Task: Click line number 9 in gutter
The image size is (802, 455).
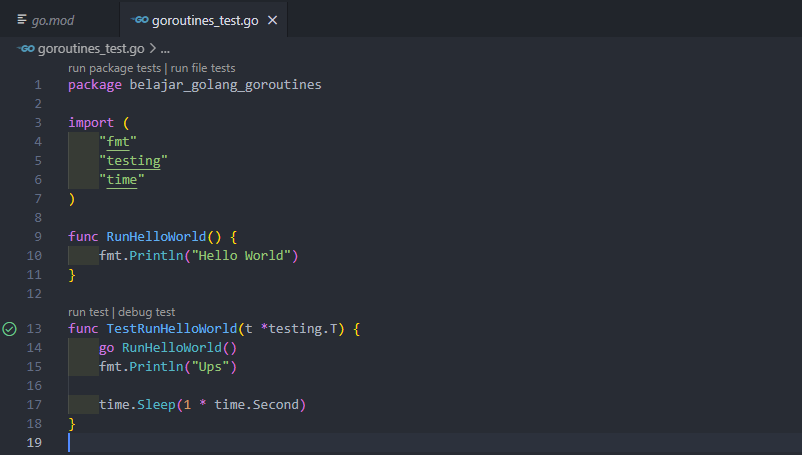Action: coord(38,237)
